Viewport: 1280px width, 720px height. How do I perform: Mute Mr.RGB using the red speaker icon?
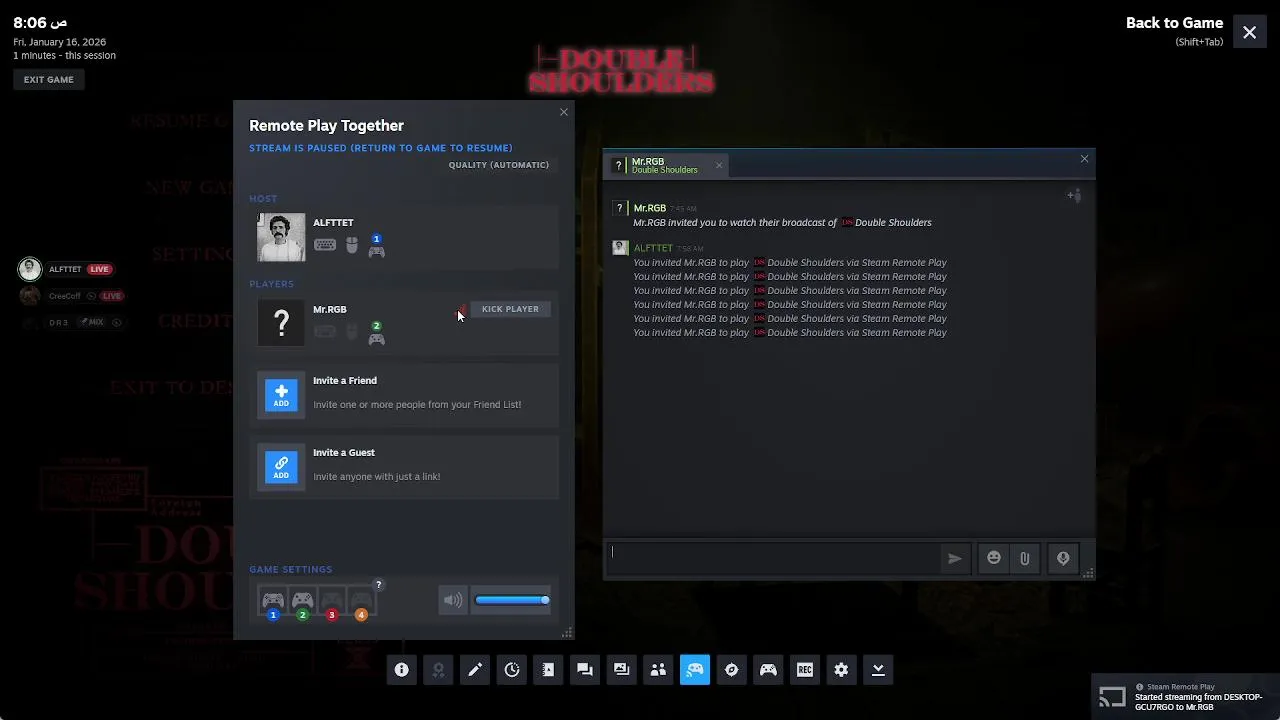click(461, 310)
